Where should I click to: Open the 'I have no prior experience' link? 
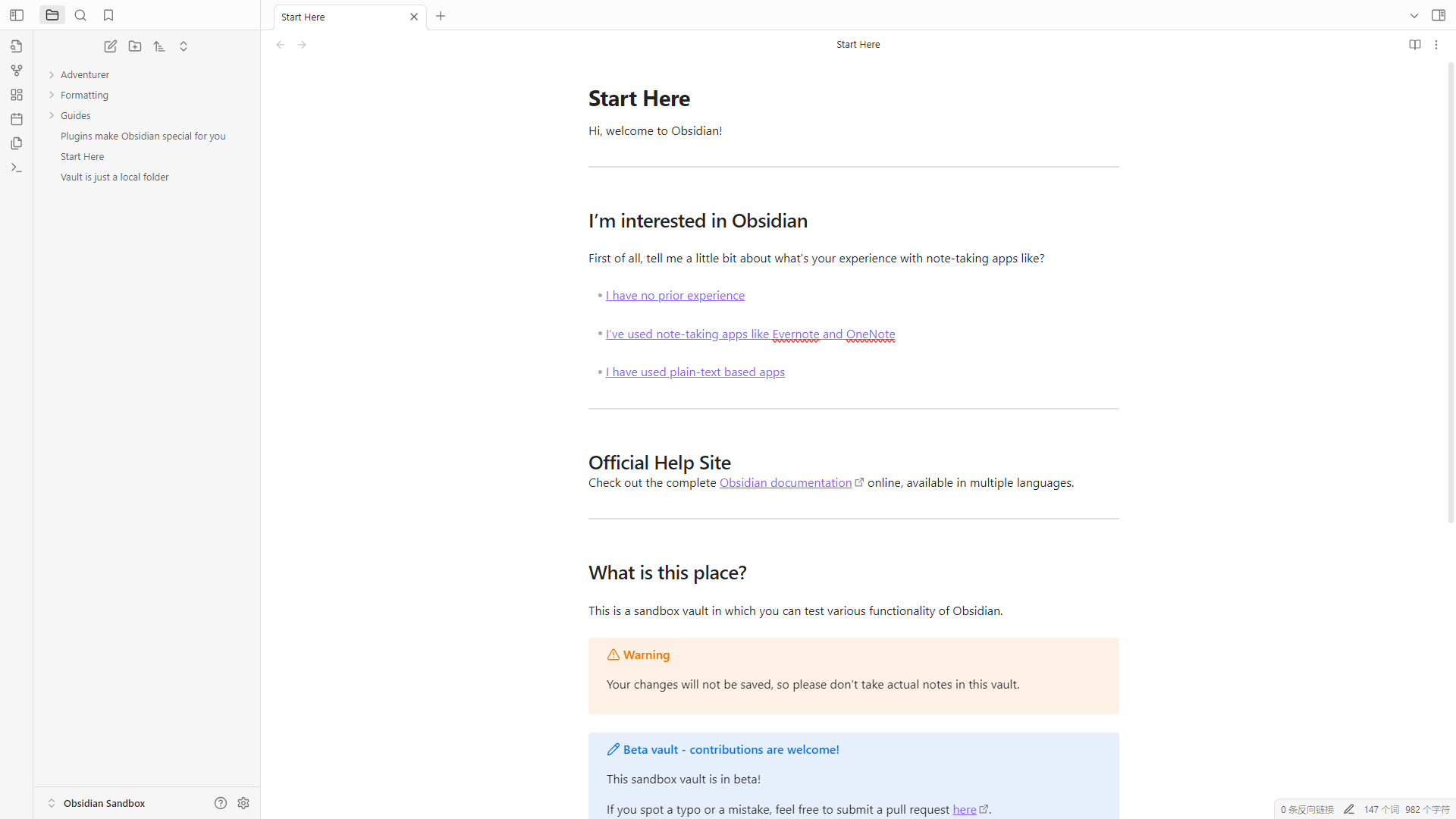click(675, 296)
